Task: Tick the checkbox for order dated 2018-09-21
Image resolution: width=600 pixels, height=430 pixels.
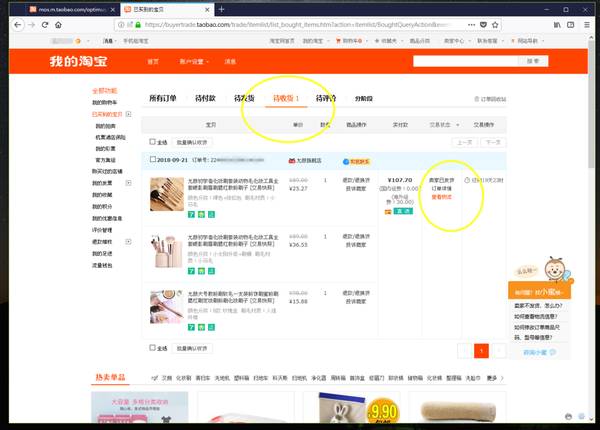Action: click(x=153, y=160)
